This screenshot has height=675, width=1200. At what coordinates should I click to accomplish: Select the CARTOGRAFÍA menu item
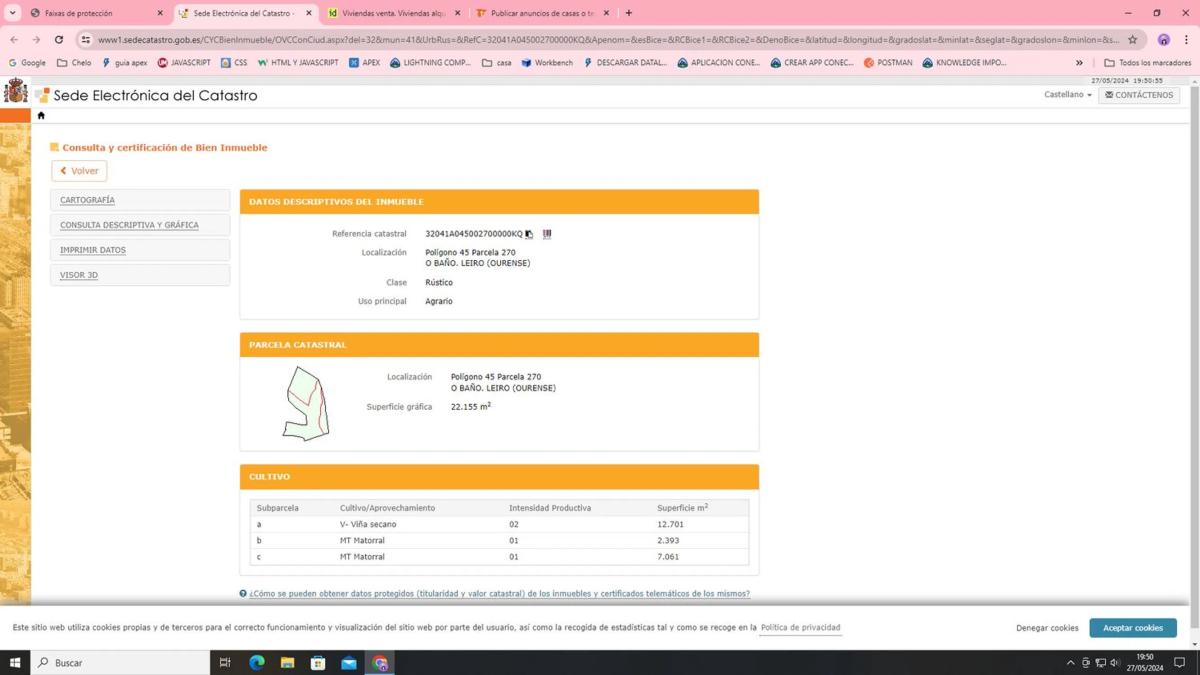(x=87, y=200)
